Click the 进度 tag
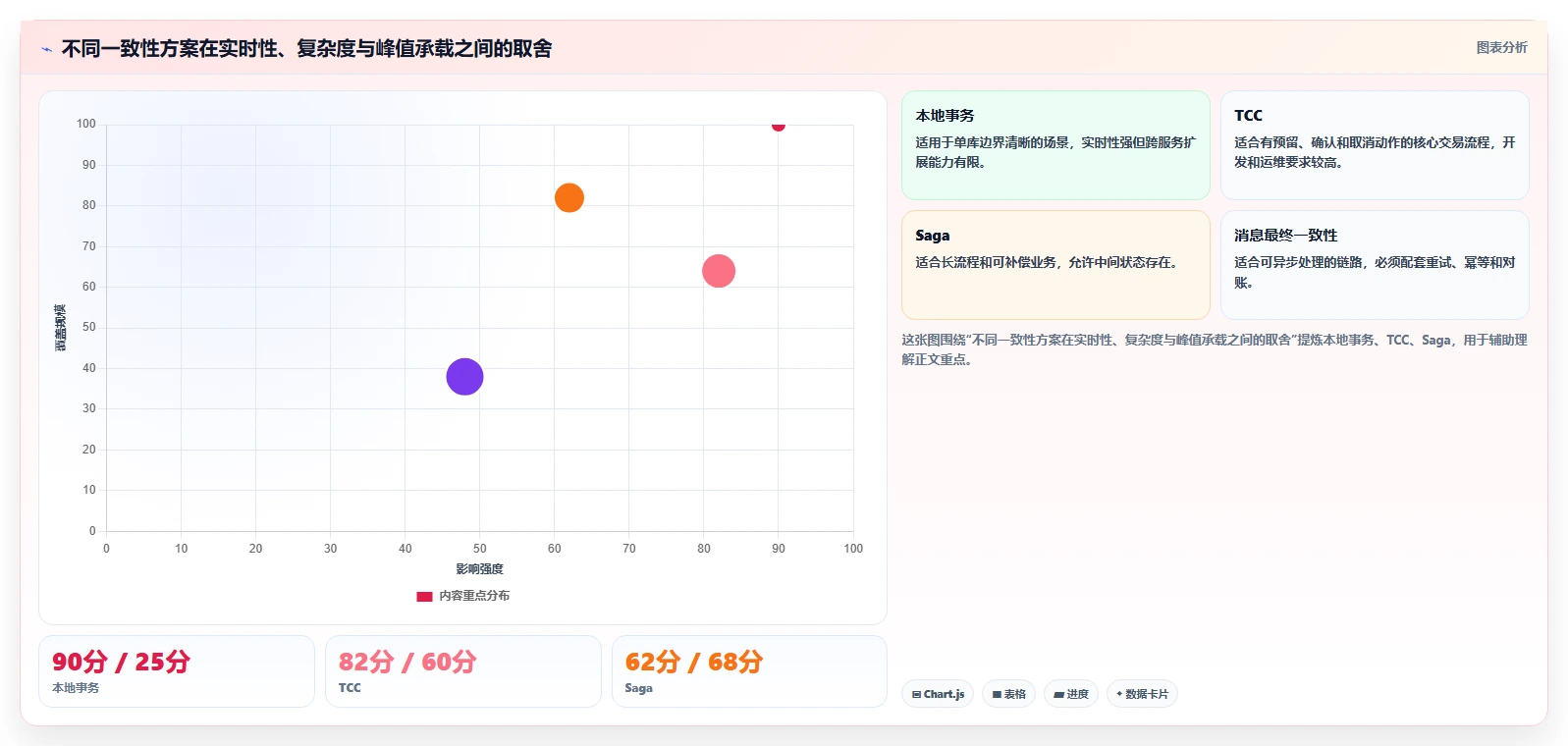The image size is (1568, 746). pyautogui.click(x=1071, y=694)
